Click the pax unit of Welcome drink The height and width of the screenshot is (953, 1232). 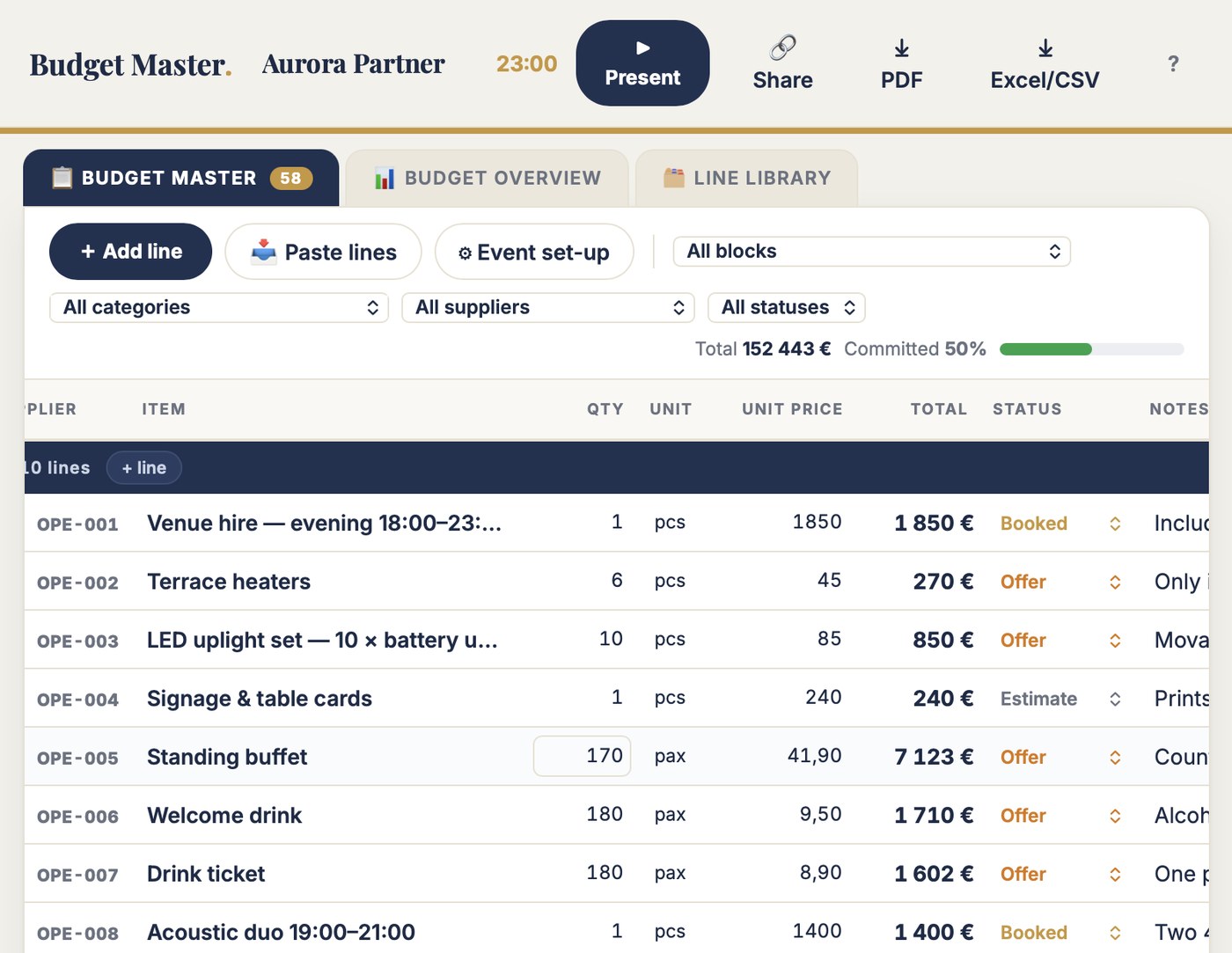click(x=670, y=815)
